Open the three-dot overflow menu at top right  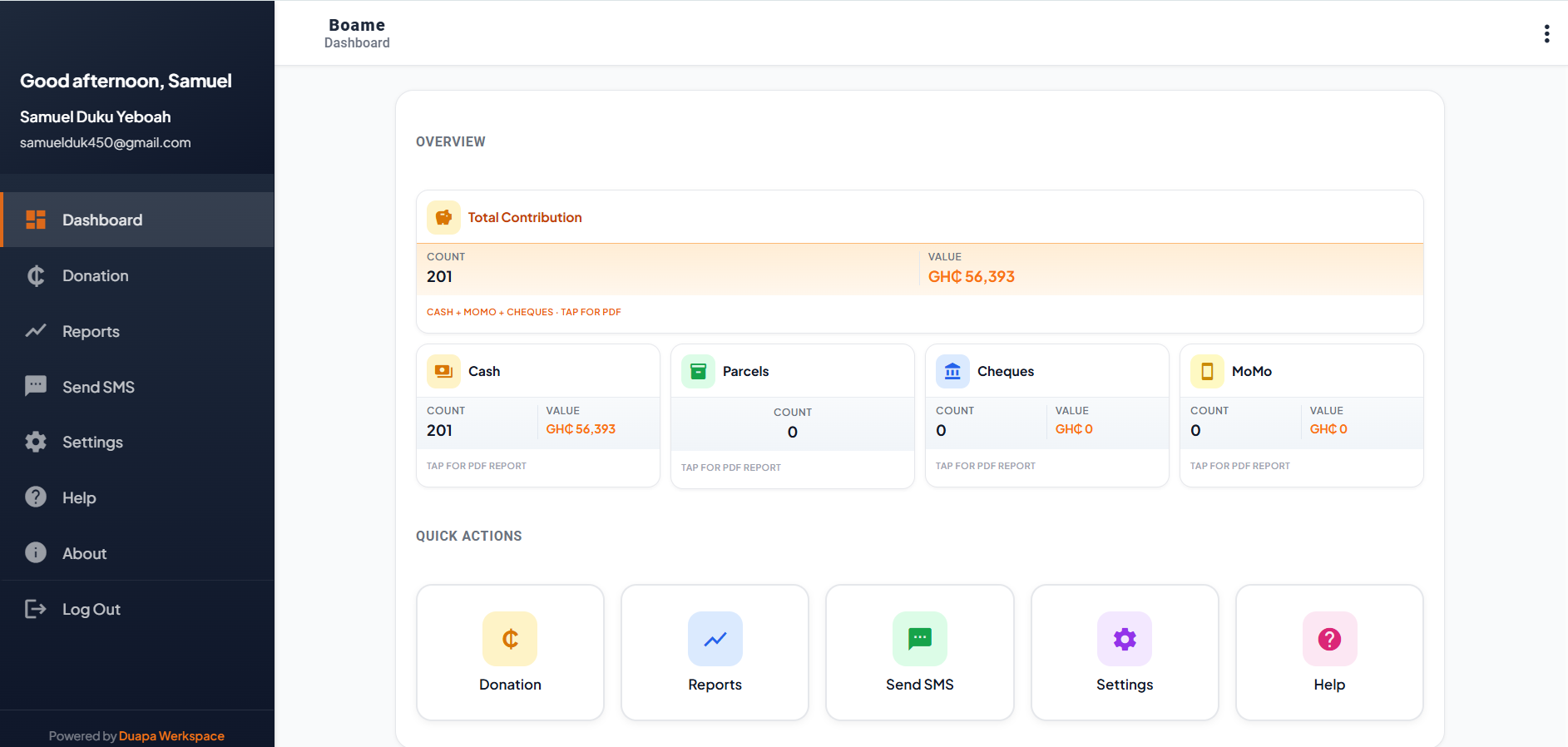click(1546, 33)
